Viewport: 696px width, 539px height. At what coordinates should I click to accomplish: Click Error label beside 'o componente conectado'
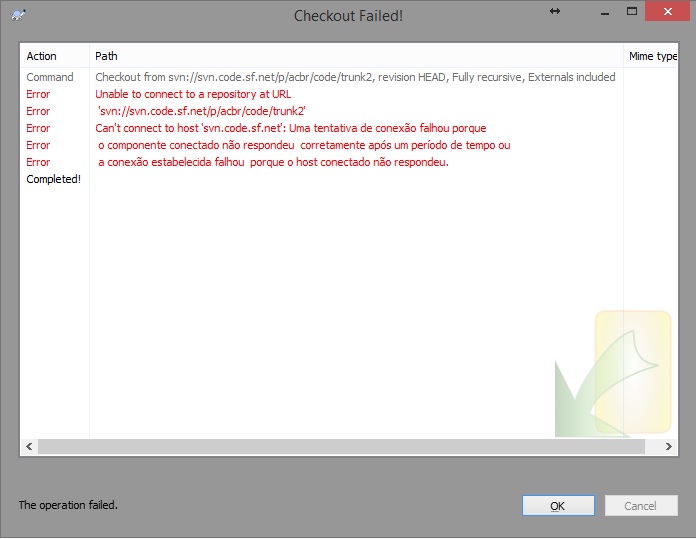pyautogui.click(x=38, y=145)
